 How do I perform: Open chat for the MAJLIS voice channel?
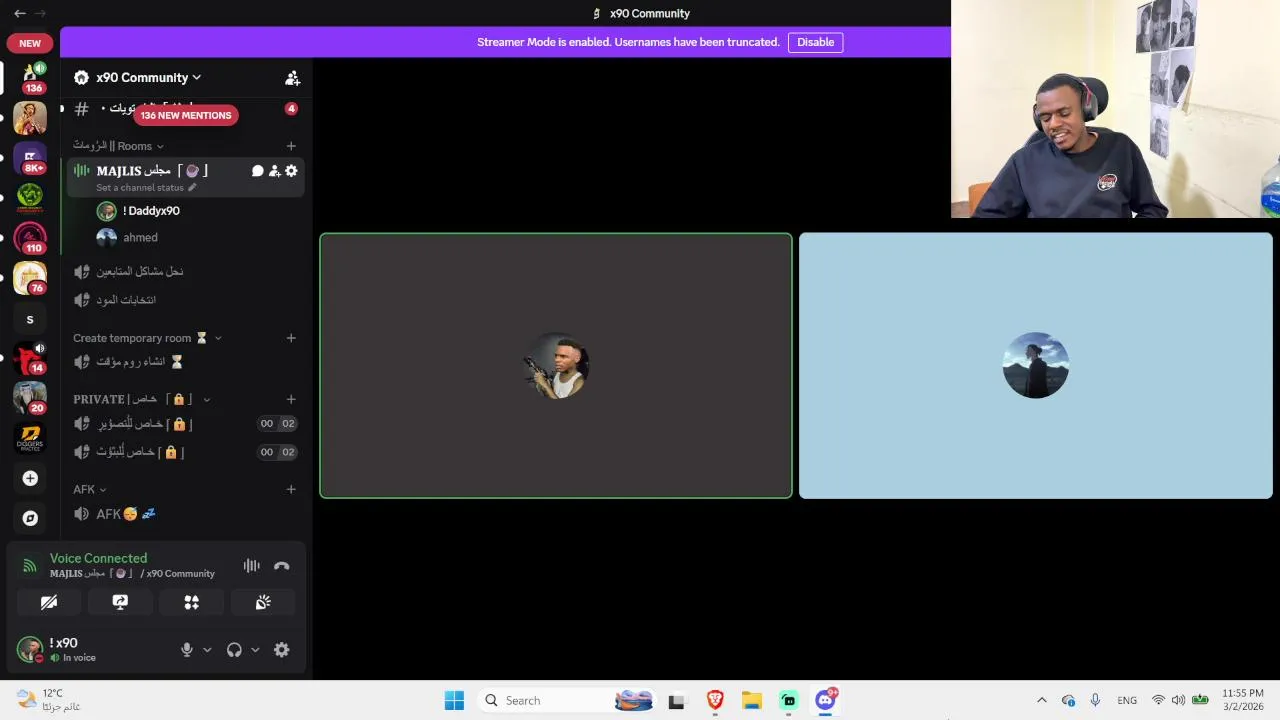coord(257,171)
